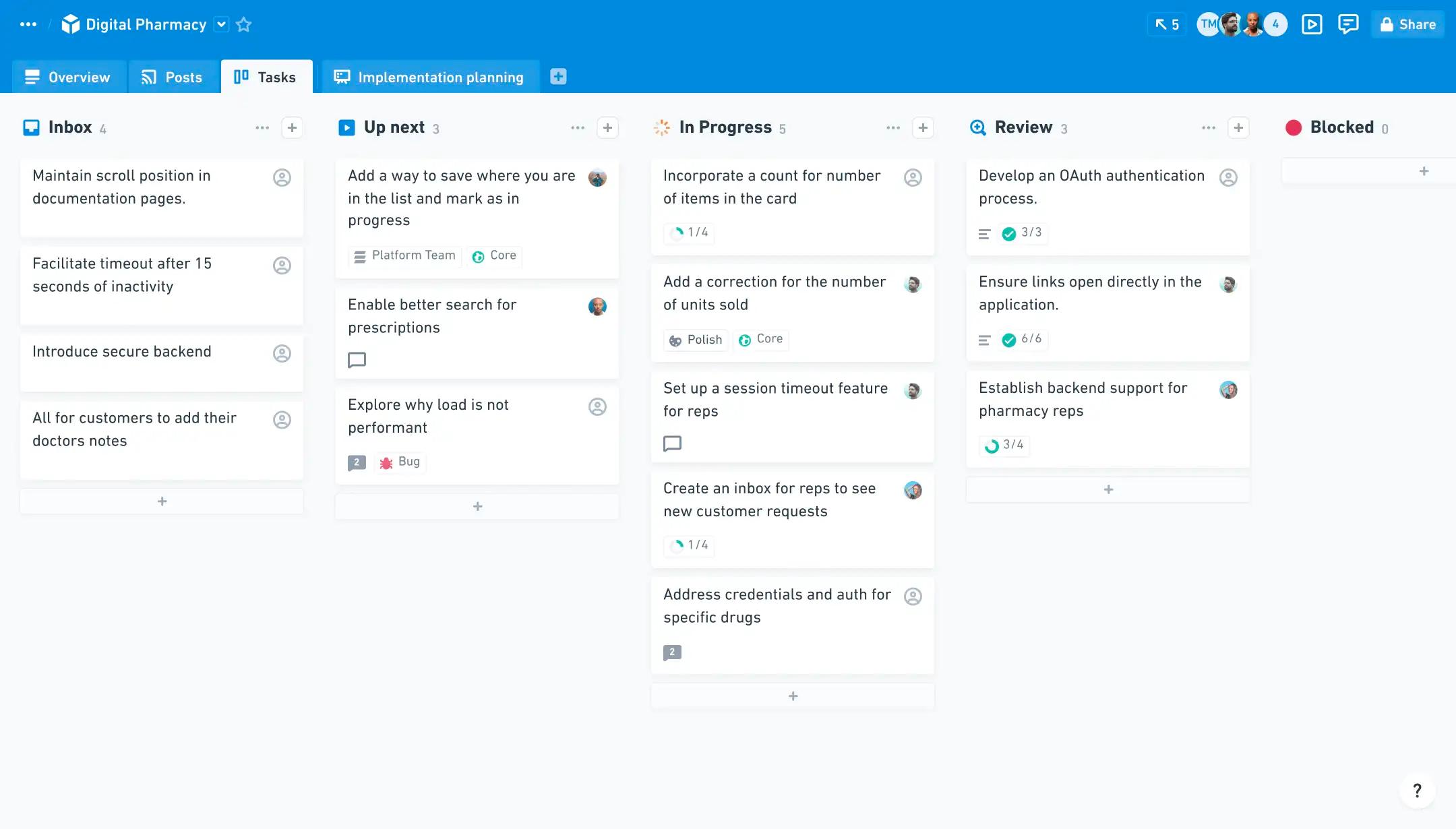Viewport: 1456px width, 829px height.
Task: Click the add new tab plus icon
Action: [x=558, y=77]
